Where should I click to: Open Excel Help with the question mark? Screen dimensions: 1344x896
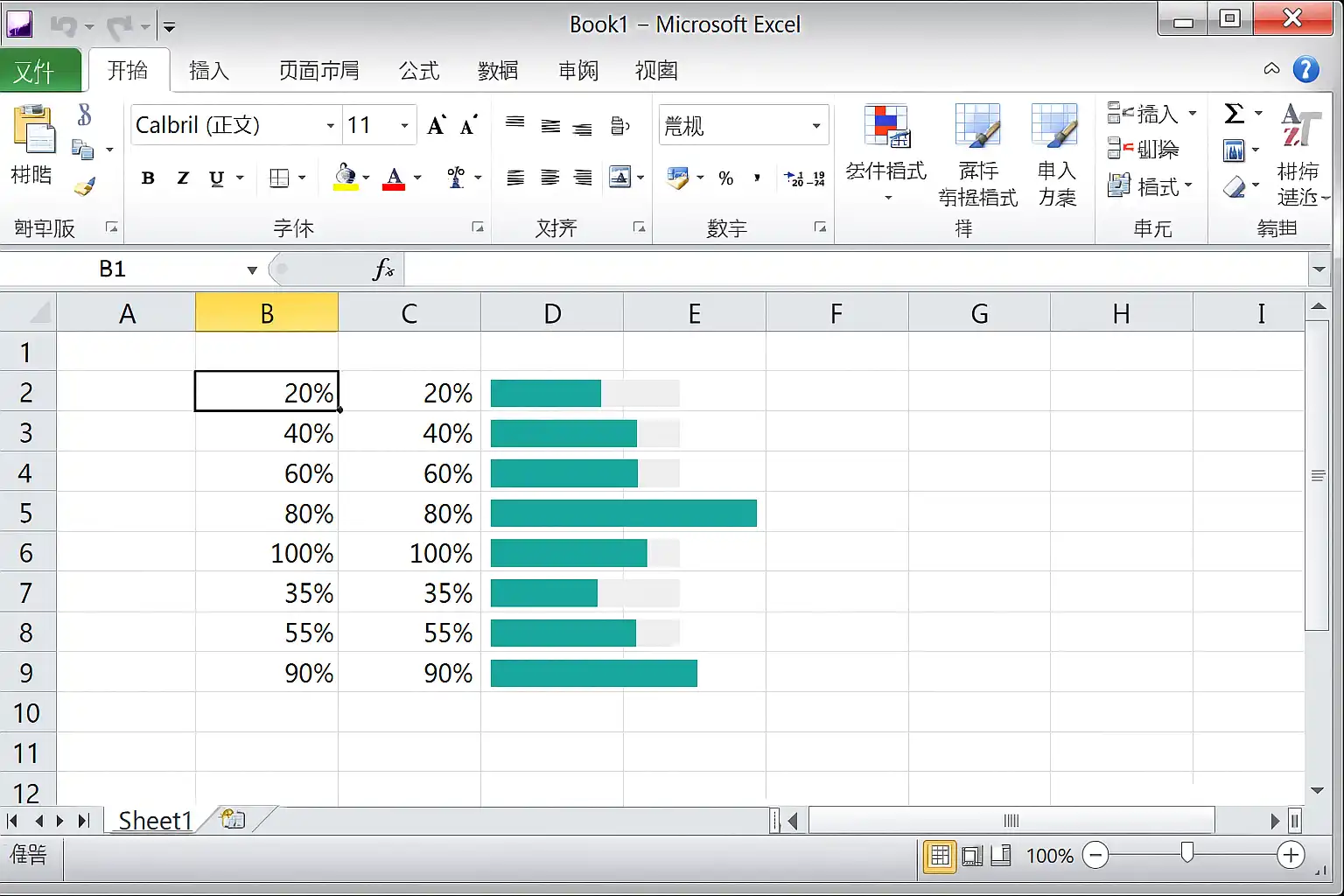tap(1306, 69)
